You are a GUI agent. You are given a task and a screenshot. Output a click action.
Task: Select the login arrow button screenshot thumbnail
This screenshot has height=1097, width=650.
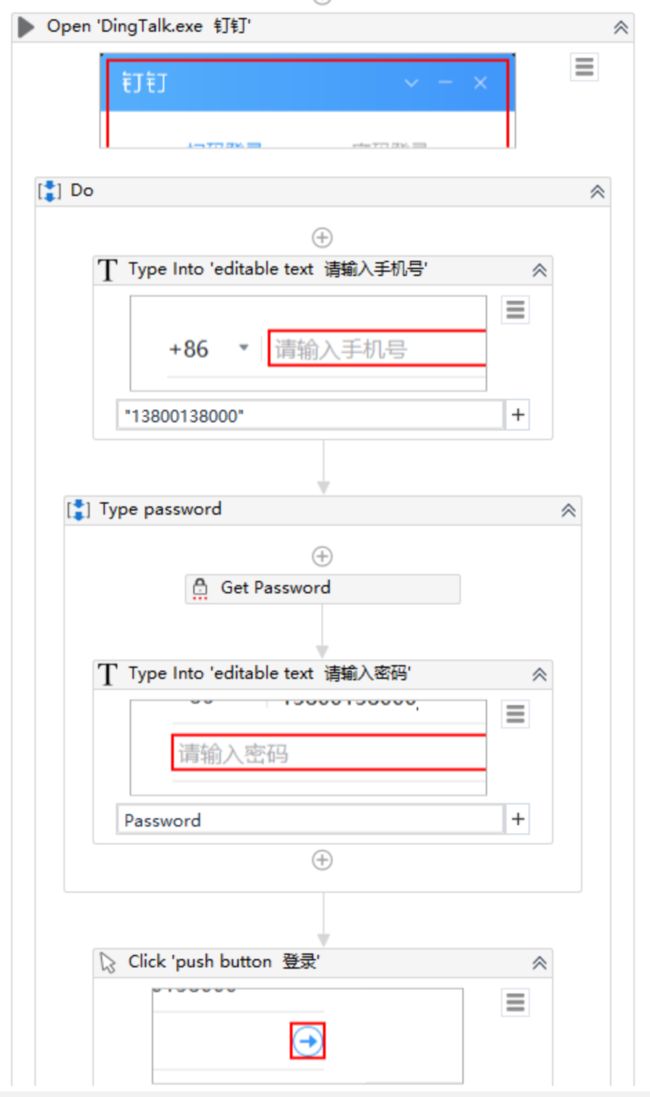(x=308, y=1035)
